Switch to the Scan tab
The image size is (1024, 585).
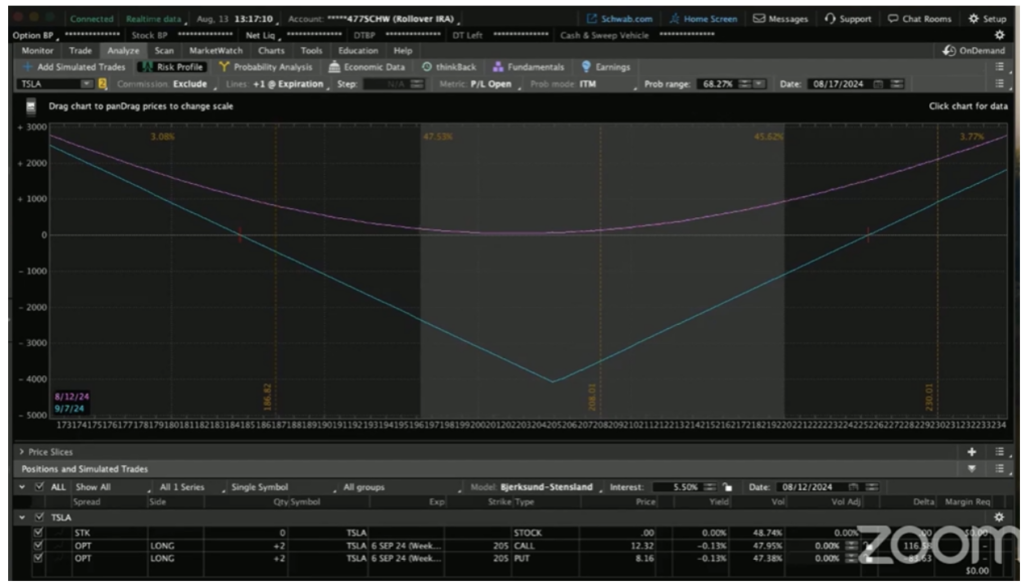[x=164, y=50]
